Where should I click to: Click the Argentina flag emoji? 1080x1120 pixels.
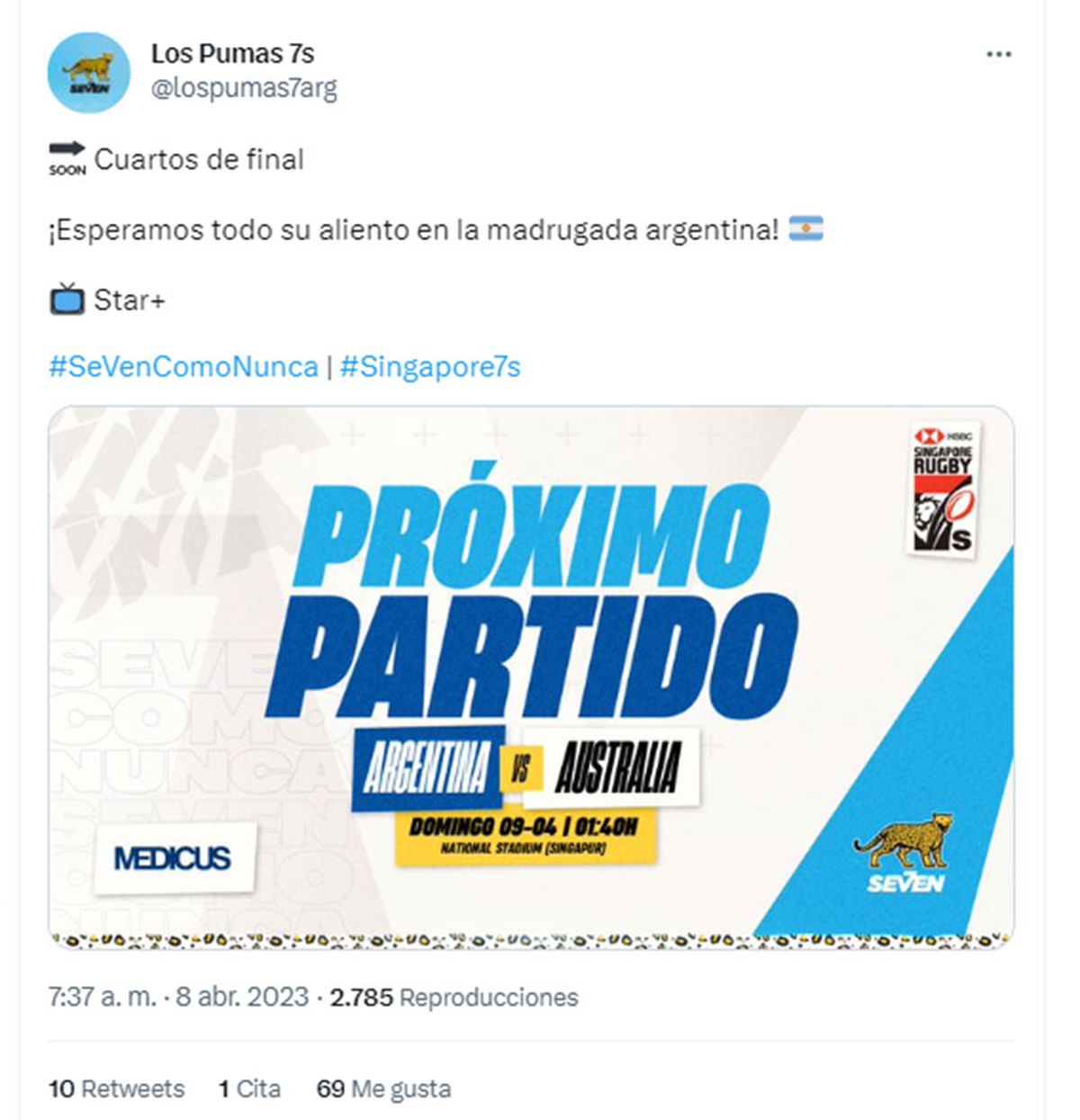tap(805, 229)
